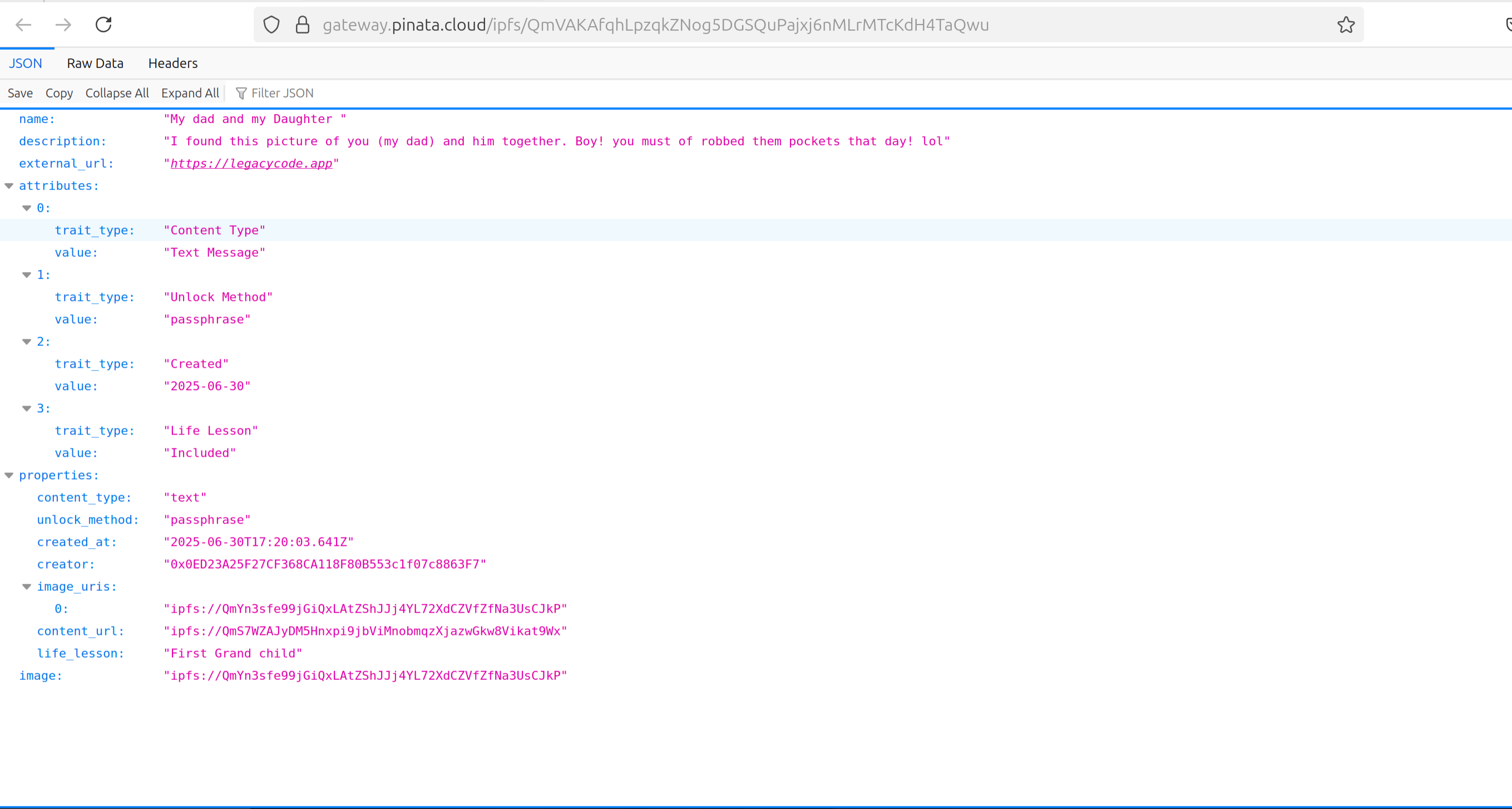This screenshot has width=1512, height=809.
Task: Collapse attribute item 3
Action: point(26,408)
